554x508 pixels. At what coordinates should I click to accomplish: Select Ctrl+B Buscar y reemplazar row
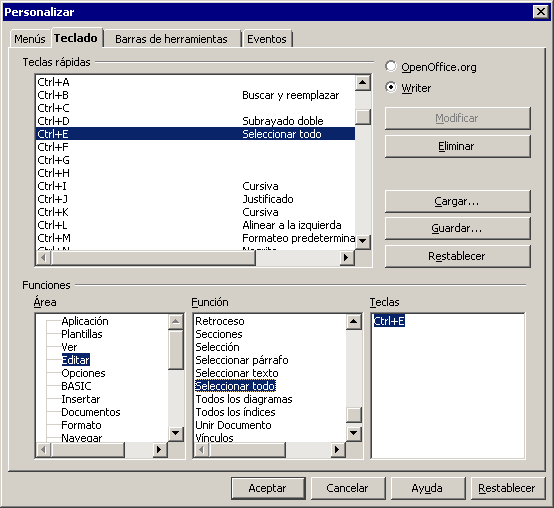point(195,95)
